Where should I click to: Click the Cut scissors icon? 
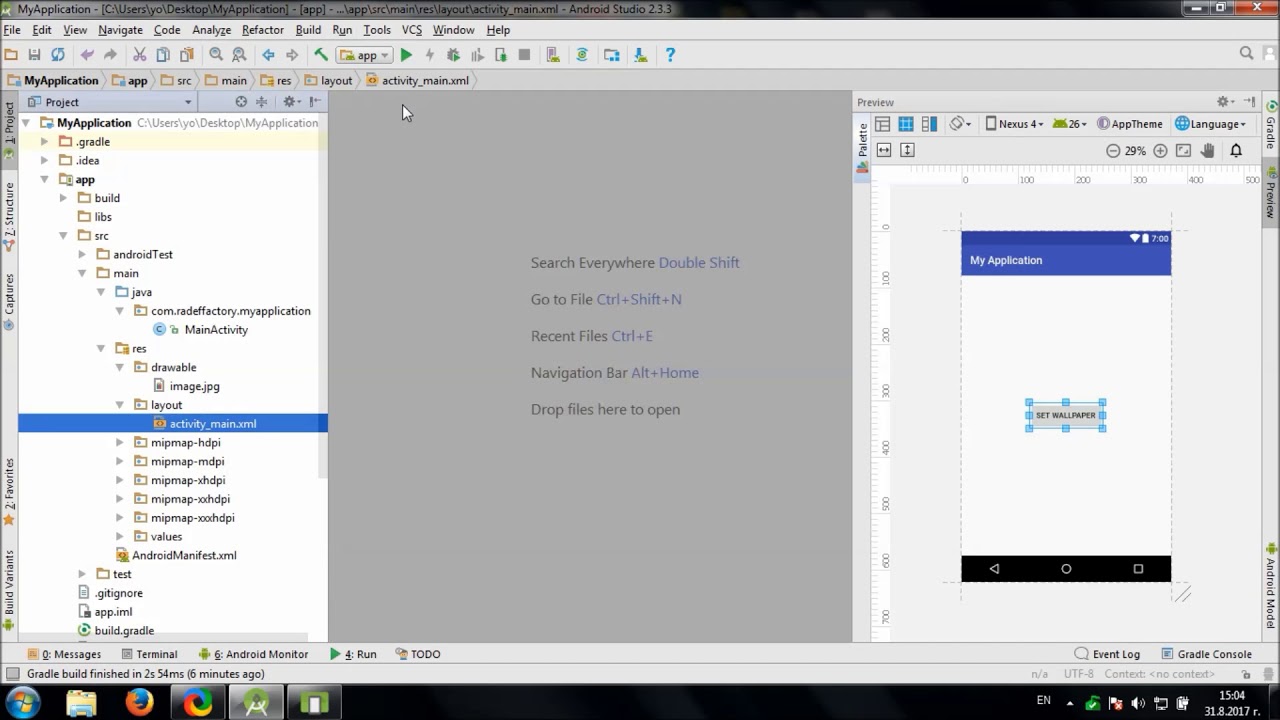[x=139, y=55]
